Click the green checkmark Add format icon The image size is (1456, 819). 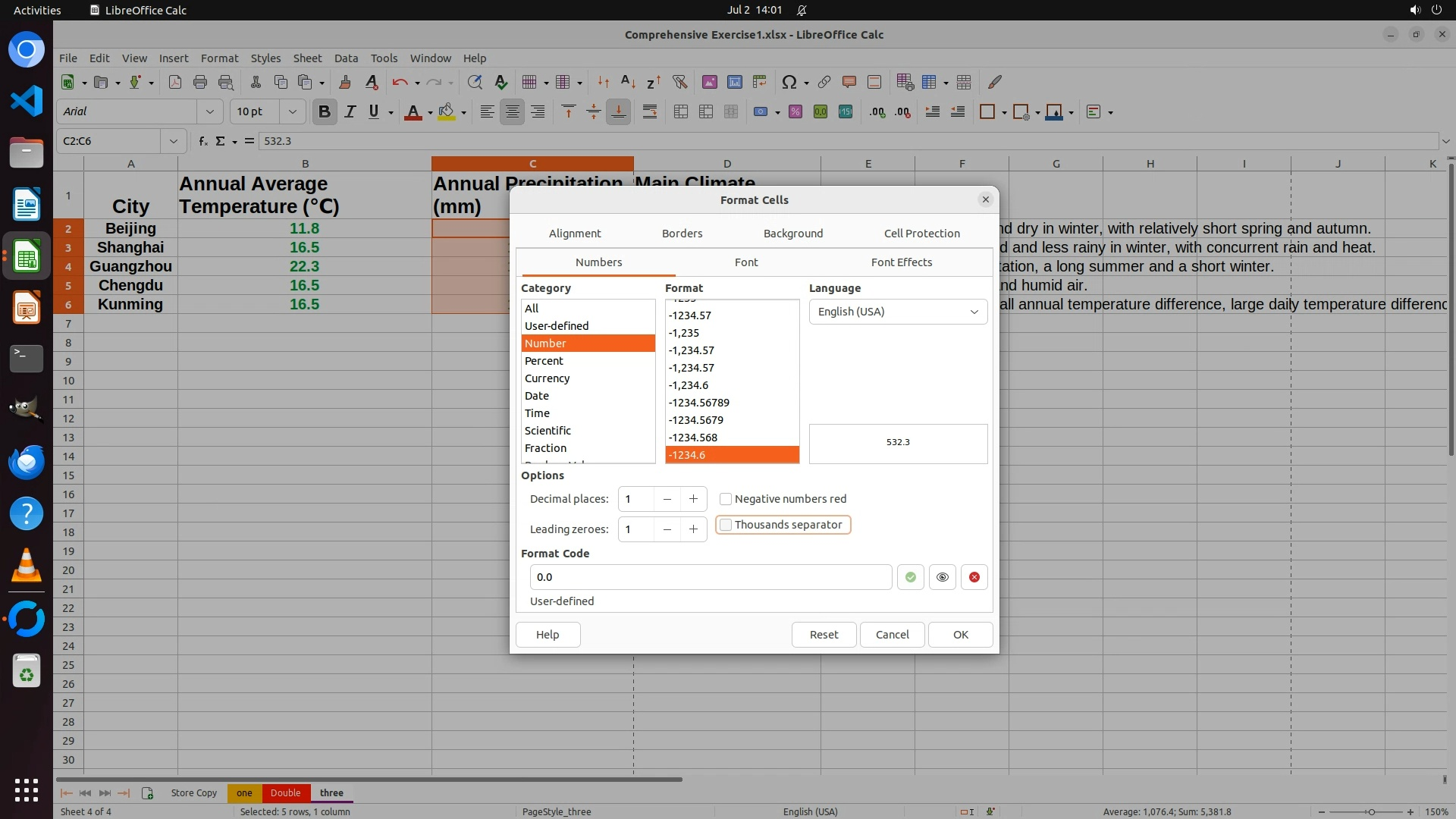click(910, 577)
